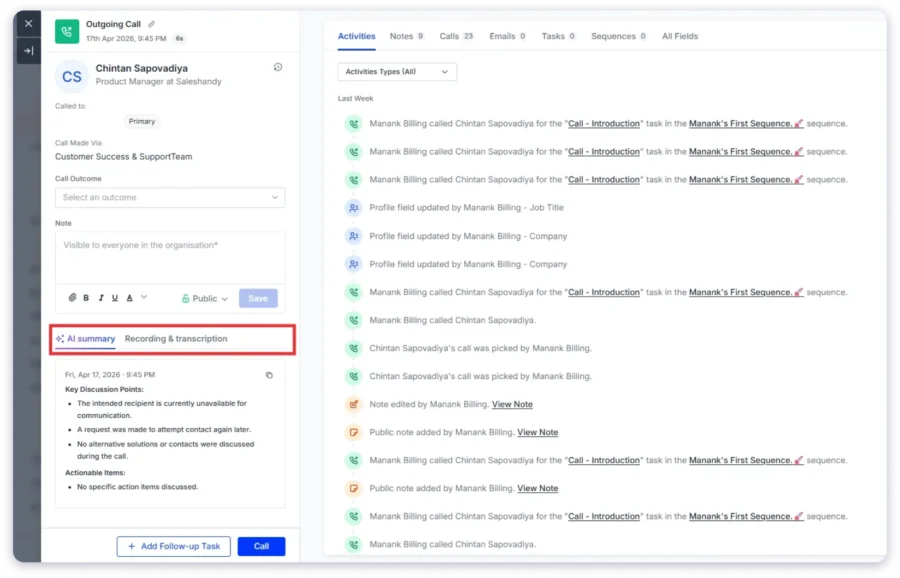Toggle underline formatting in the note editor
Screen dimensions: 900x578
115,298
